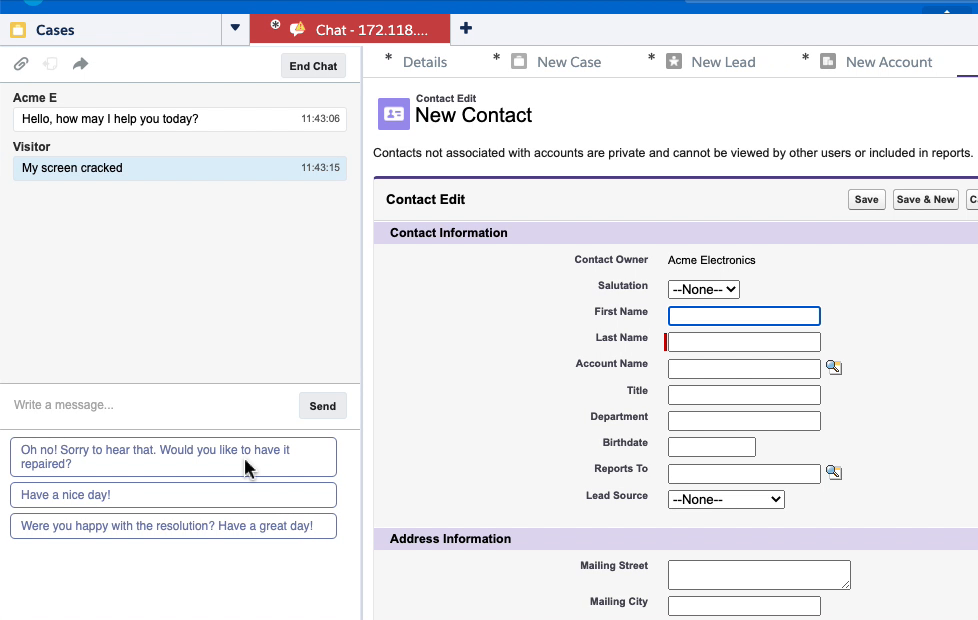This screenshot has height=620, width=978.
Task: Focus the Write a message text box
Action: [x=150, y=405]
